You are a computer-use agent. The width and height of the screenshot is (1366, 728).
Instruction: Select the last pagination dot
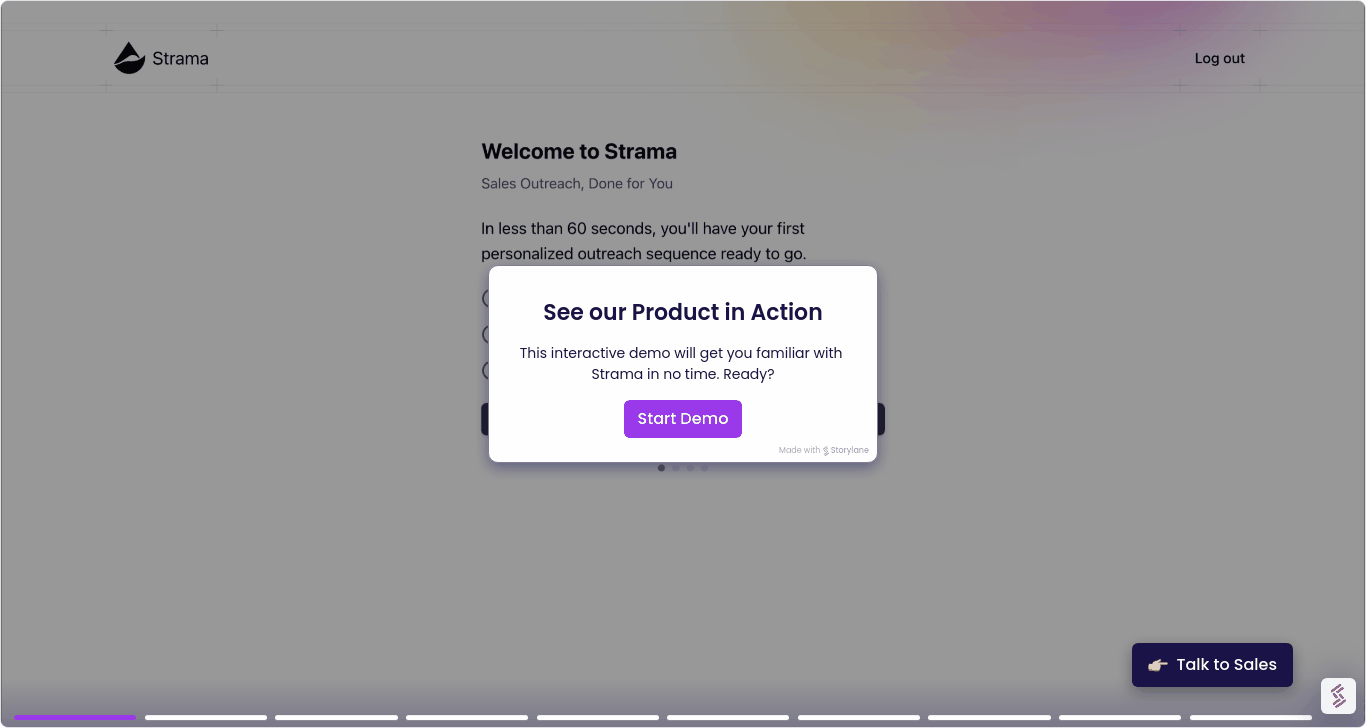click(x=704, y=467)
